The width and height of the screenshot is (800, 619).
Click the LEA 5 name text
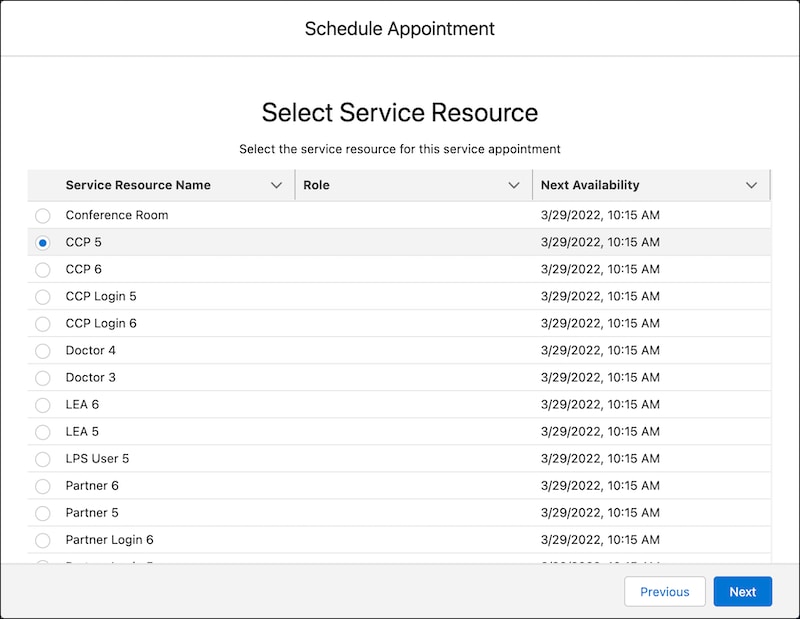[x=82, y=431]
